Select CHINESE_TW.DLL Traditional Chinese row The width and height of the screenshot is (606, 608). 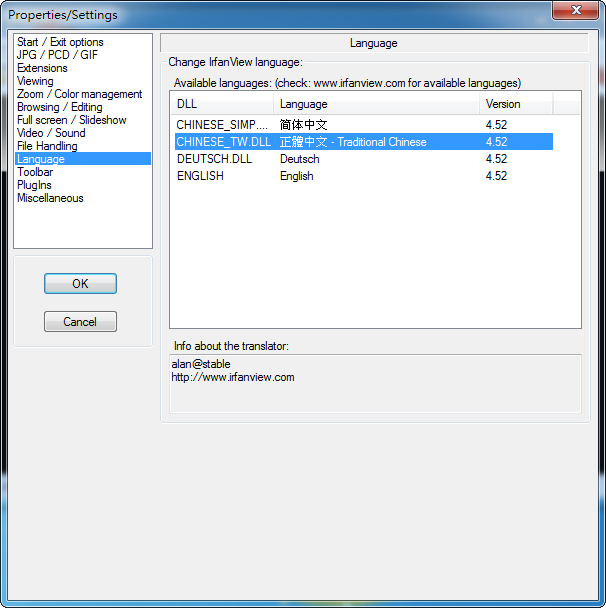364,142
